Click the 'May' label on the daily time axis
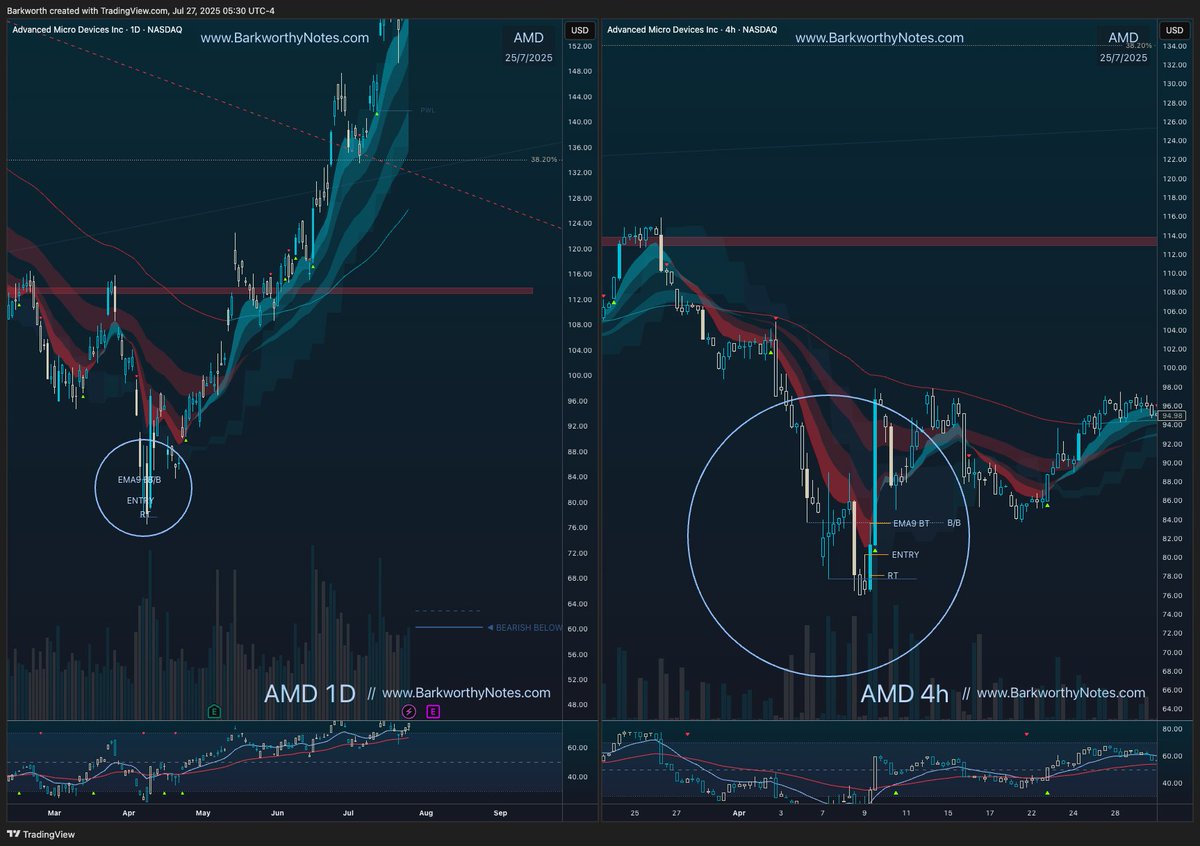This screenshot has height=846, width=1200. pyautogui.click(x=203, y=813)
